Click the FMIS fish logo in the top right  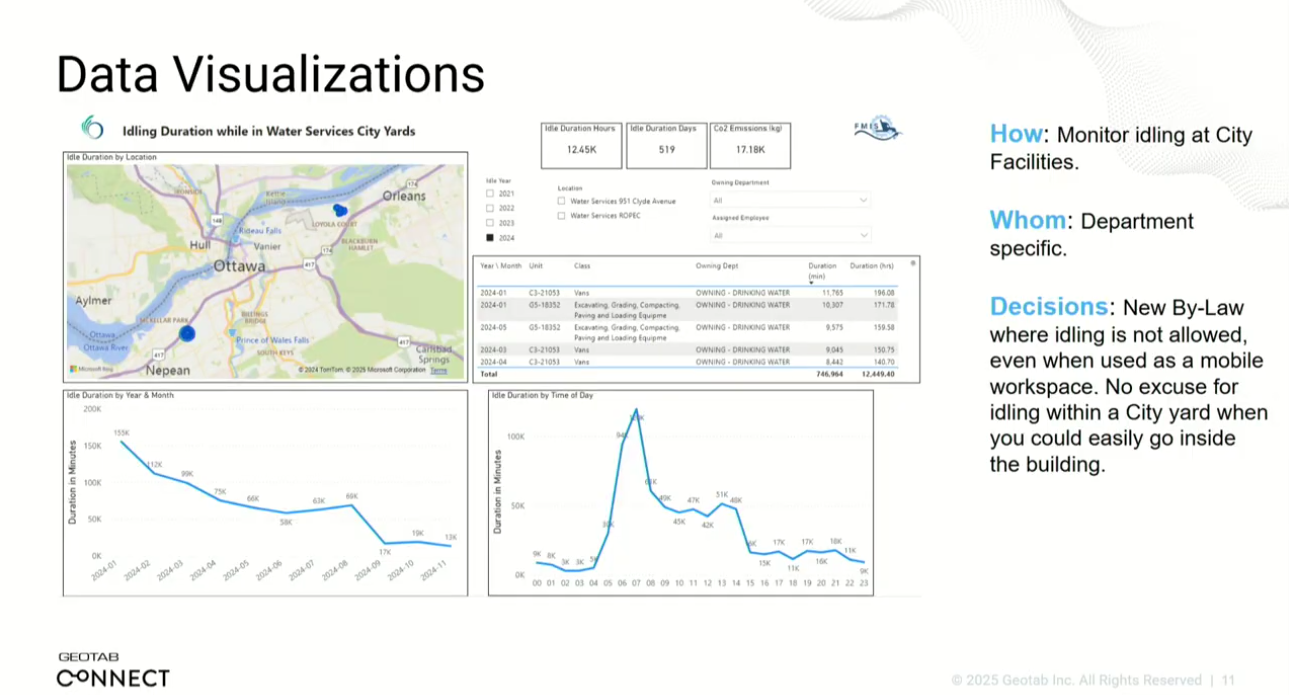click(878, 128)
